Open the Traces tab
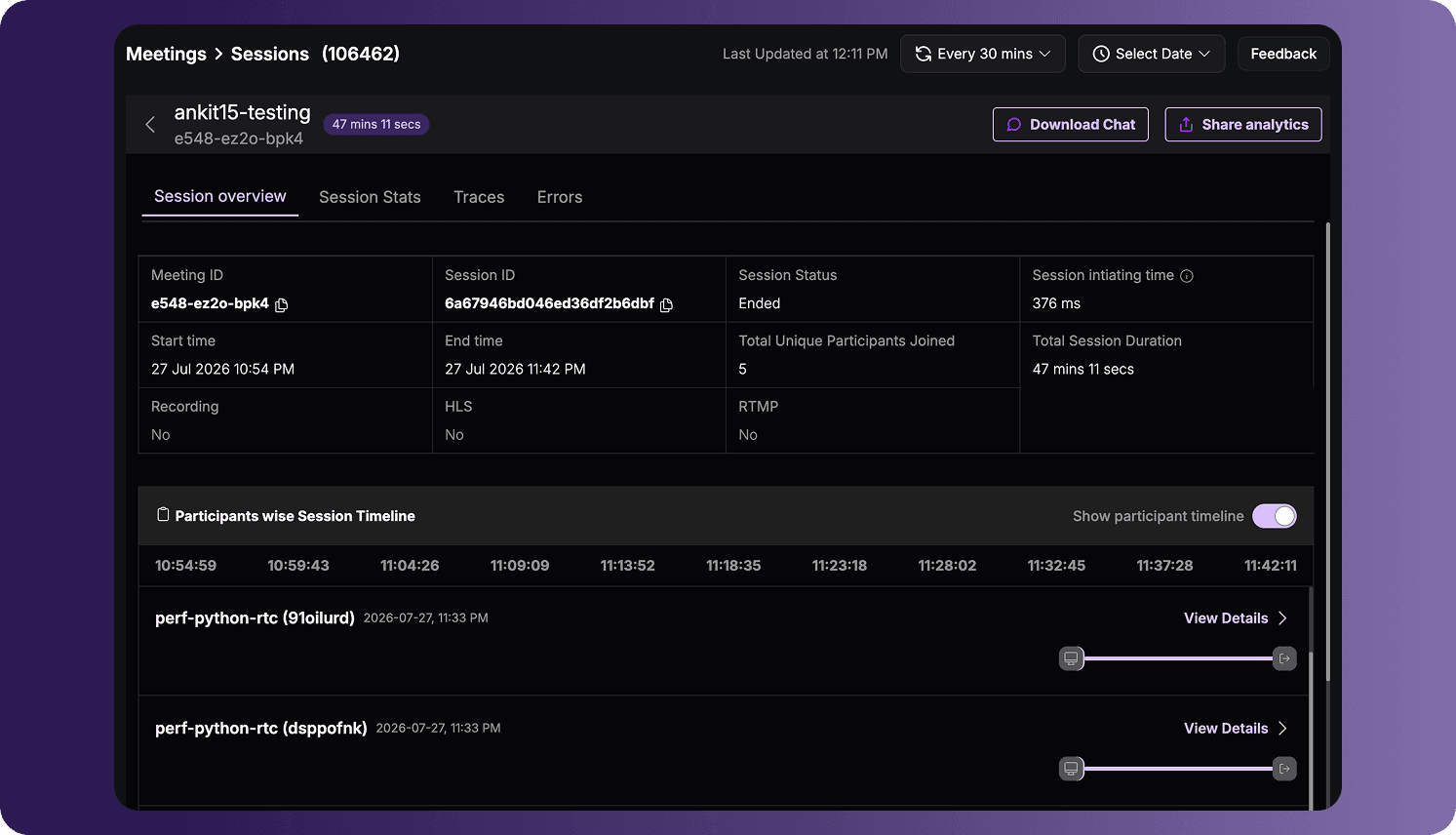The height and width of the screenshot is (835, 1456). tap(479, 197)
